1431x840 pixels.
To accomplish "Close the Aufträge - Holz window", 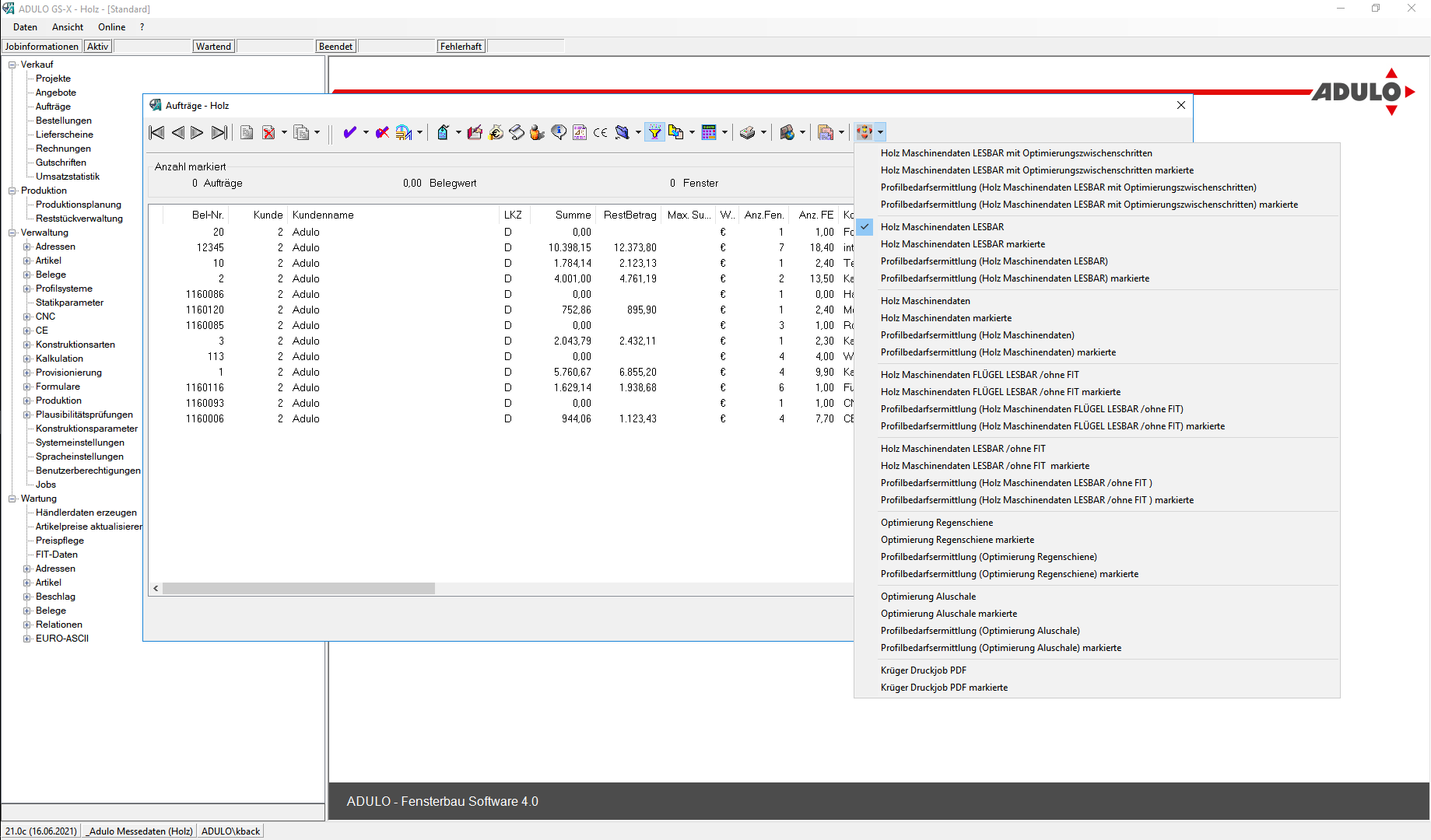I will [1180, 105].
